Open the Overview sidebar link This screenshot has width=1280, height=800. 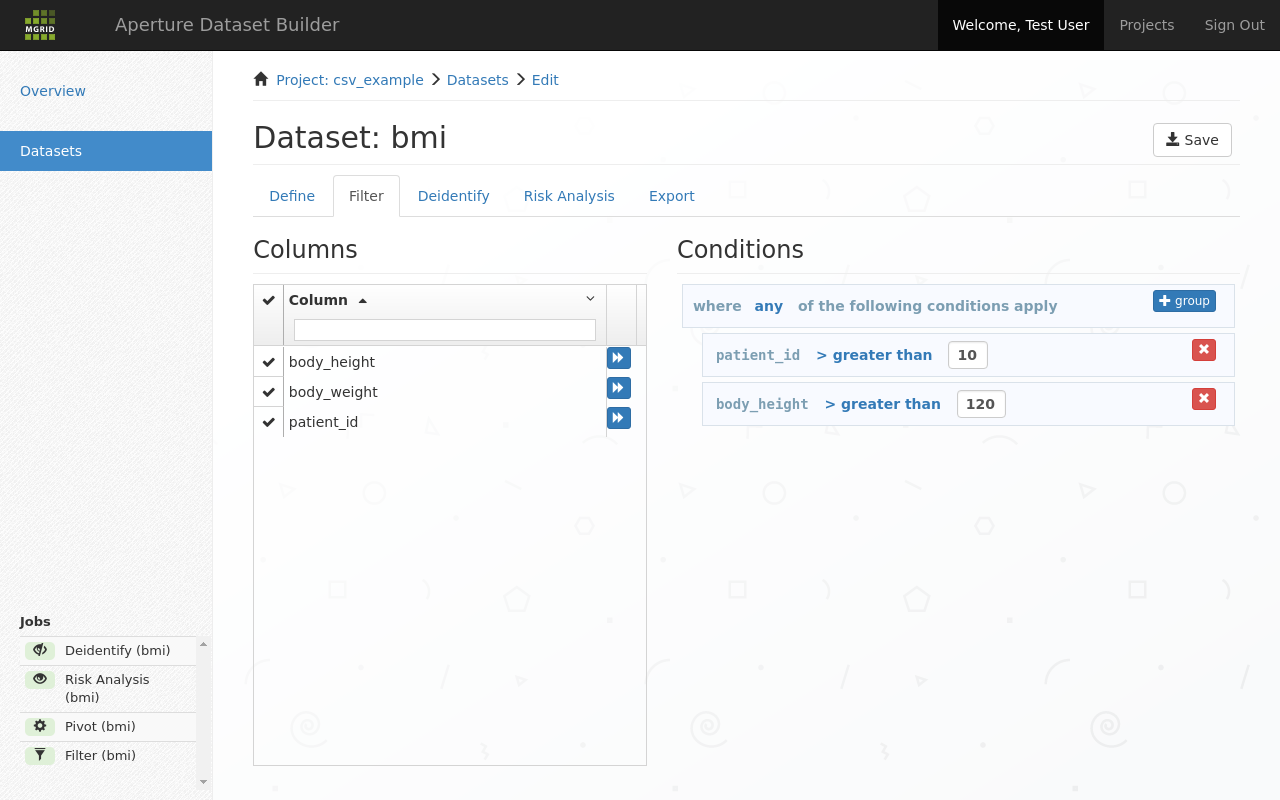tap(53, 91)
